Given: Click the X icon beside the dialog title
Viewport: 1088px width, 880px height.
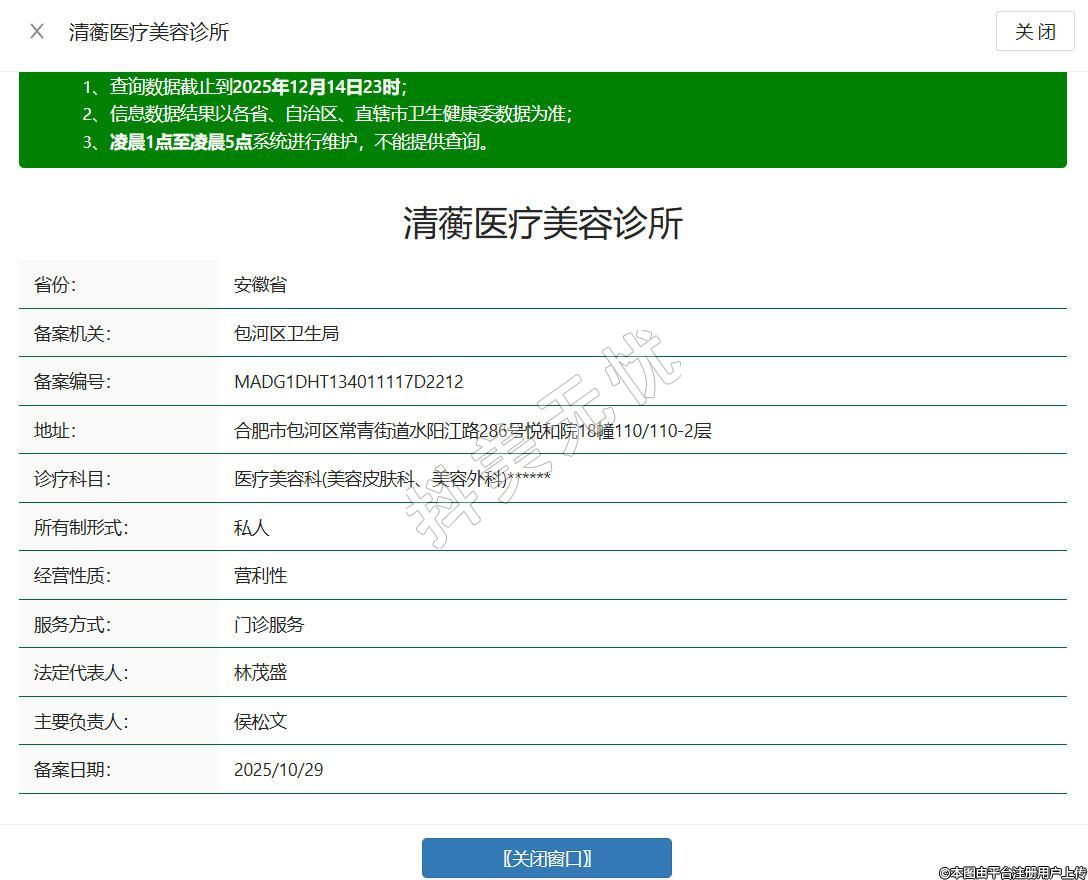Looking at the screenshot, I should [37, 31].
